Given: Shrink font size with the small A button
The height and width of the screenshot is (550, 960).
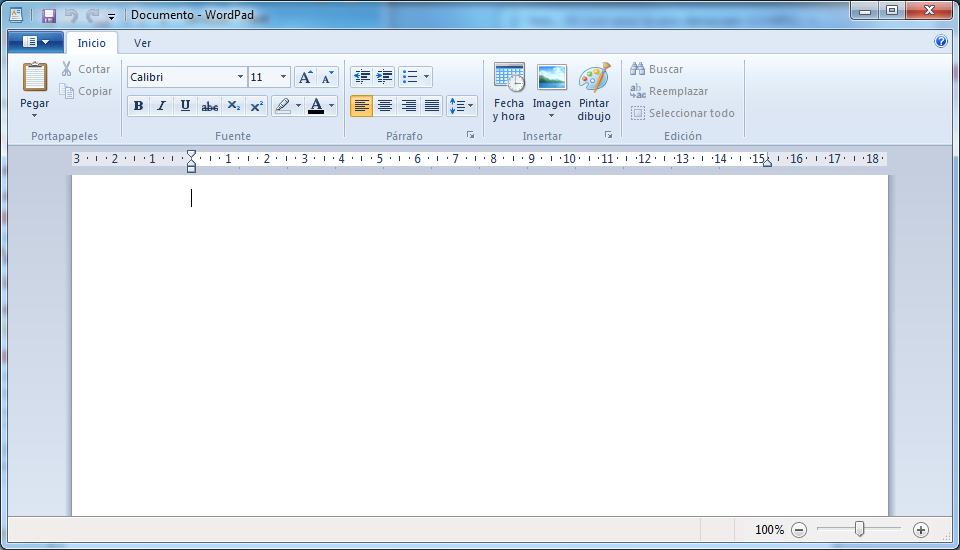Looking at the screenshot, I should tap(328, 77).
